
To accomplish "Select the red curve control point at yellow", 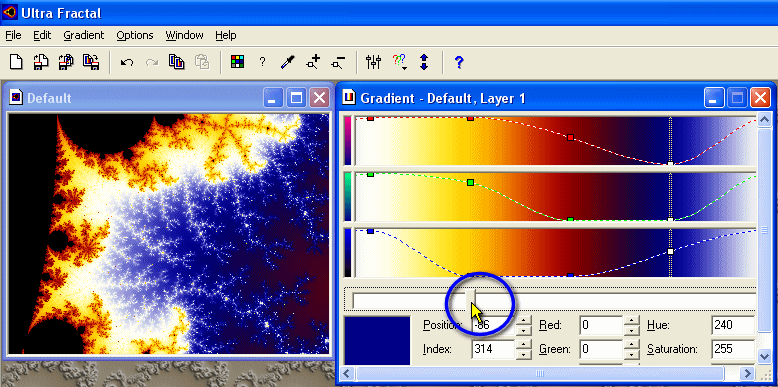I will pyautogui.click(x=470, y=118).
